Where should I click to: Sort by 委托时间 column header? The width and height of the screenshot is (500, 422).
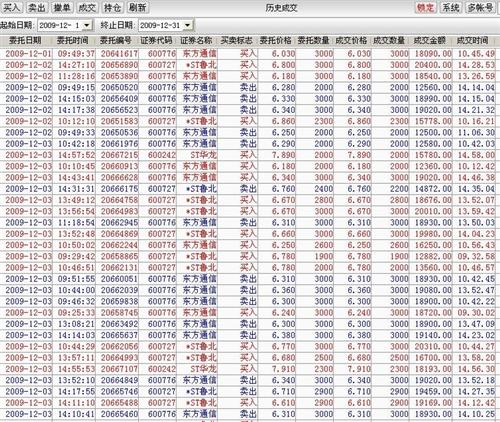(73, 41)
